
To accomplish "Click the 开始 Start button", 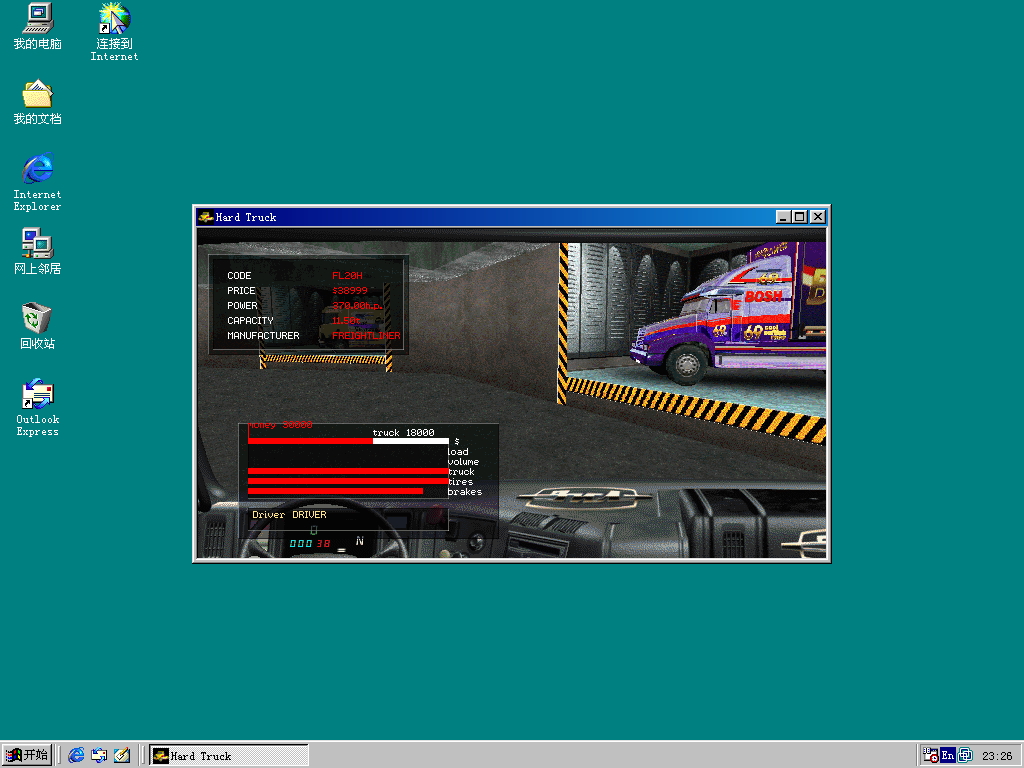I will coord(27,755).
